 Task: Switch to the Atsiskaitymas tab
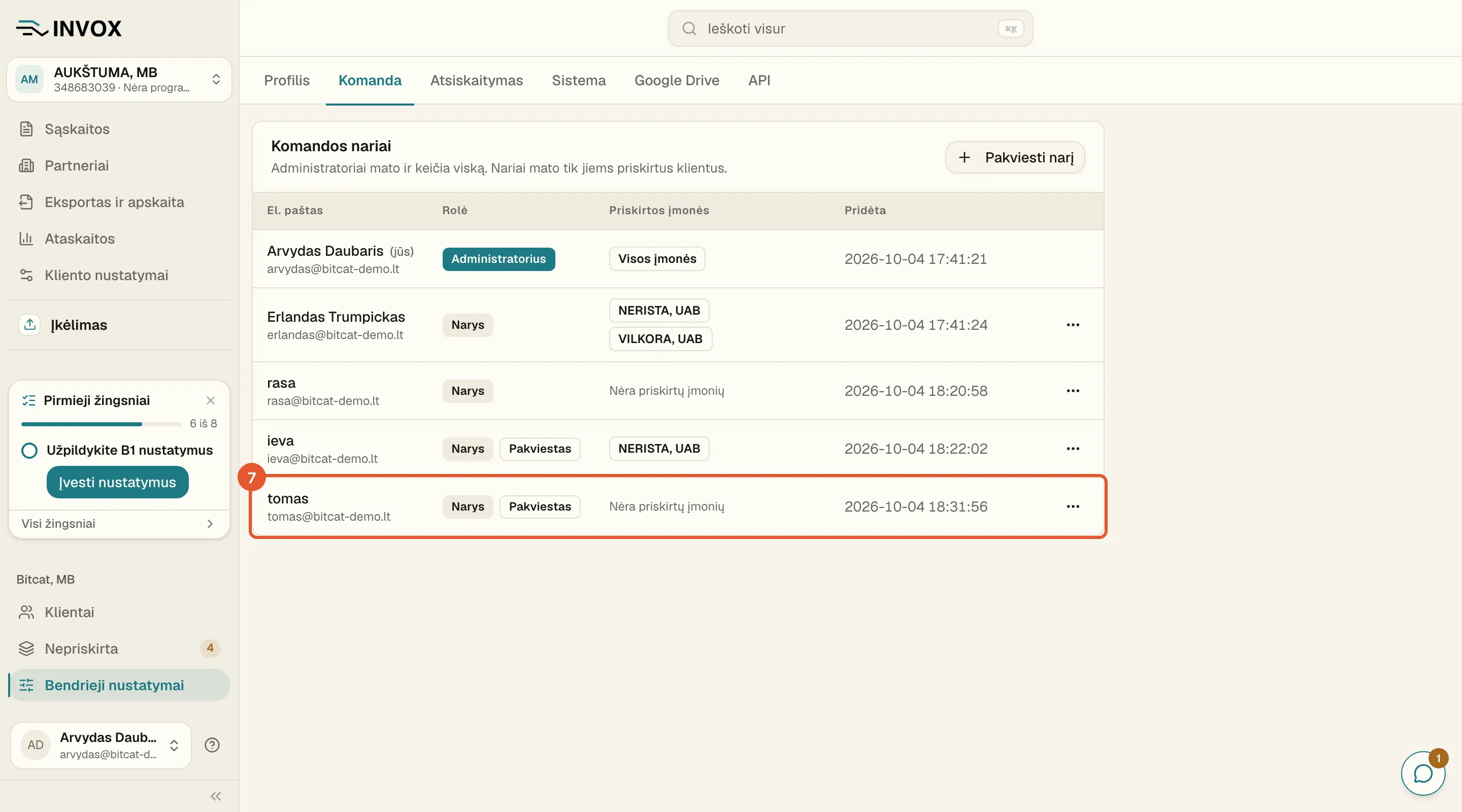tap(476, 81)
